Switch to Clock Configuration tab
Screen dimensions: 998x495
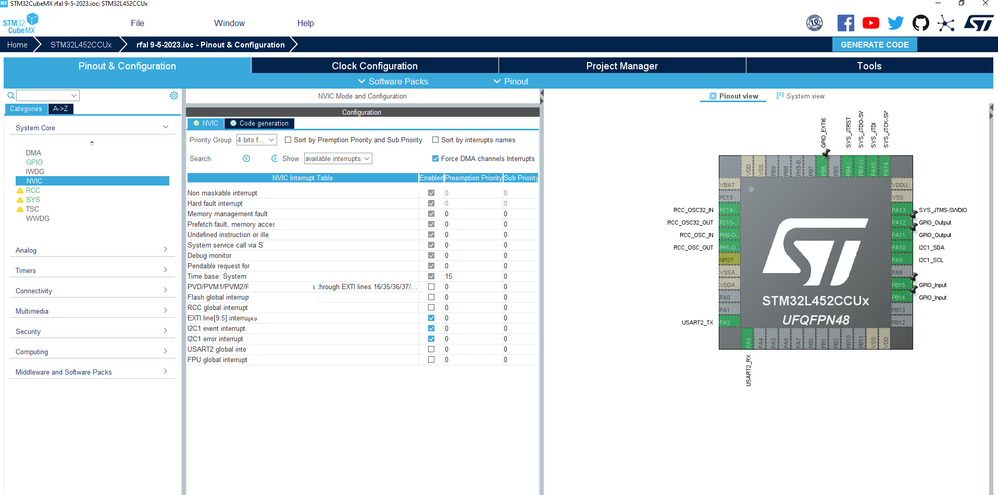pos(375,66)
